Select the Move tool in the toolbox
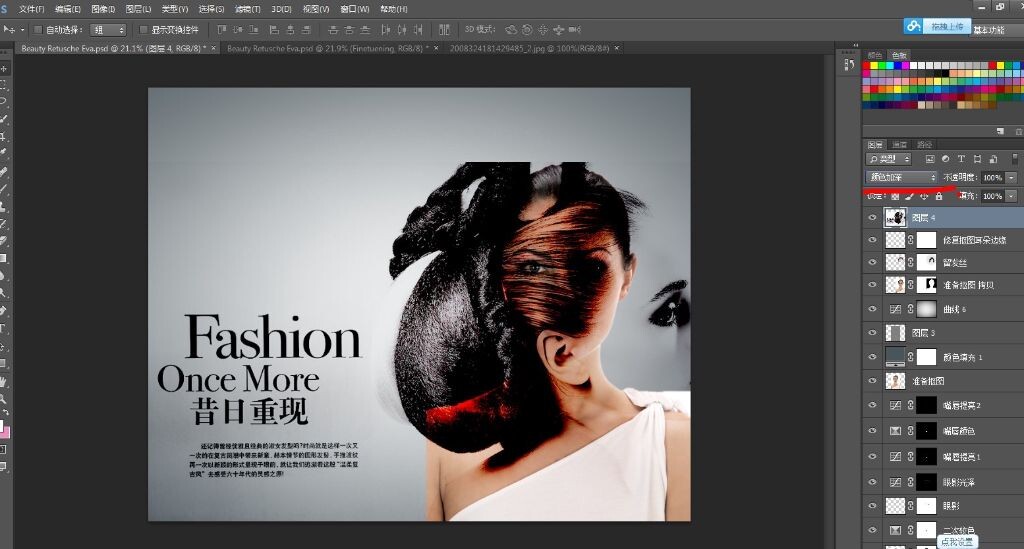The height and width of the screenshot is (549, 1024). click(x=4, y=69)
